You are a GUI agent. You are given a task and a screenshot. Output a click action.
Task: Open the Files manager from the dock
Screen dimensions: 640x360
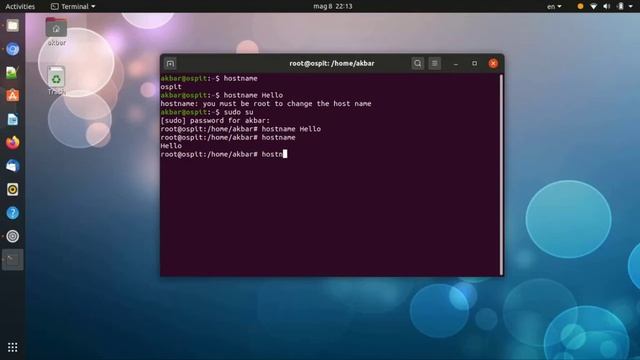point(13,26)
